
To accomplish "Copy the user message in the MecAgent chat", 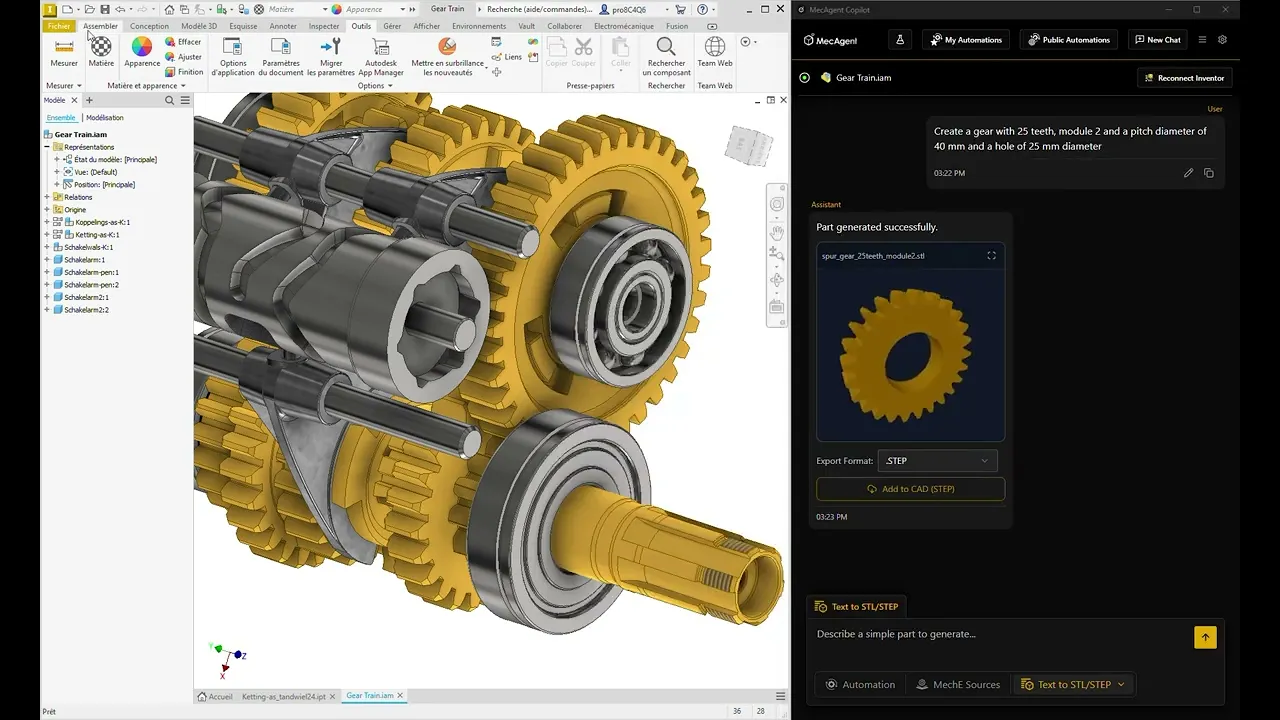I will [1209, 173].
